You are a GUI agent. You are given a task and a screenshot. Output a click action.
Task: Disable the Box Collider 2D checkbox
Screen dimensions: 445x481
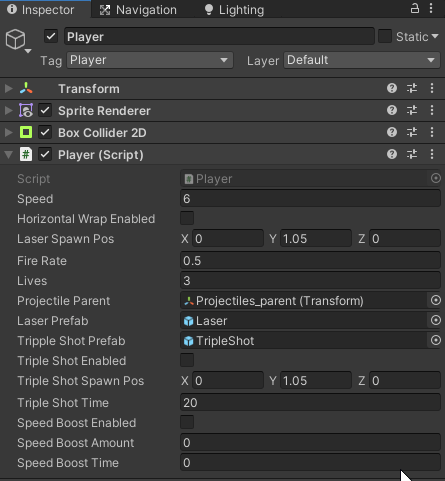coord(45,132)
